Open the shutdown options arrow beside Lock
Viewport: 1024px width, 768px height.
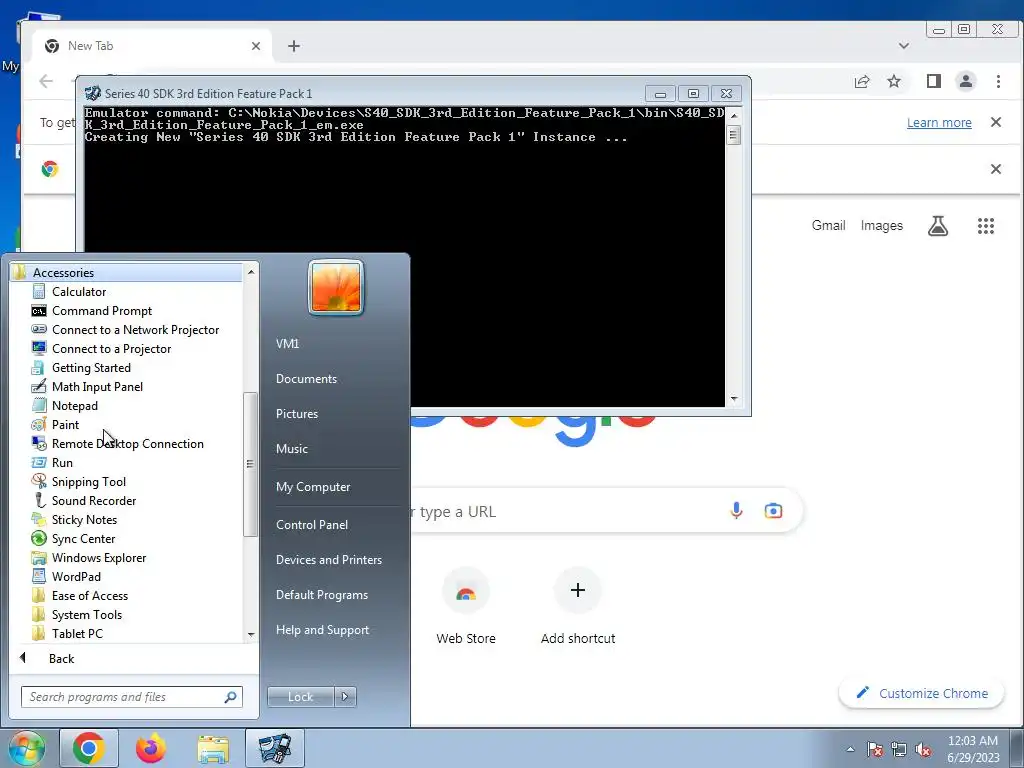(x=345, y=697)
